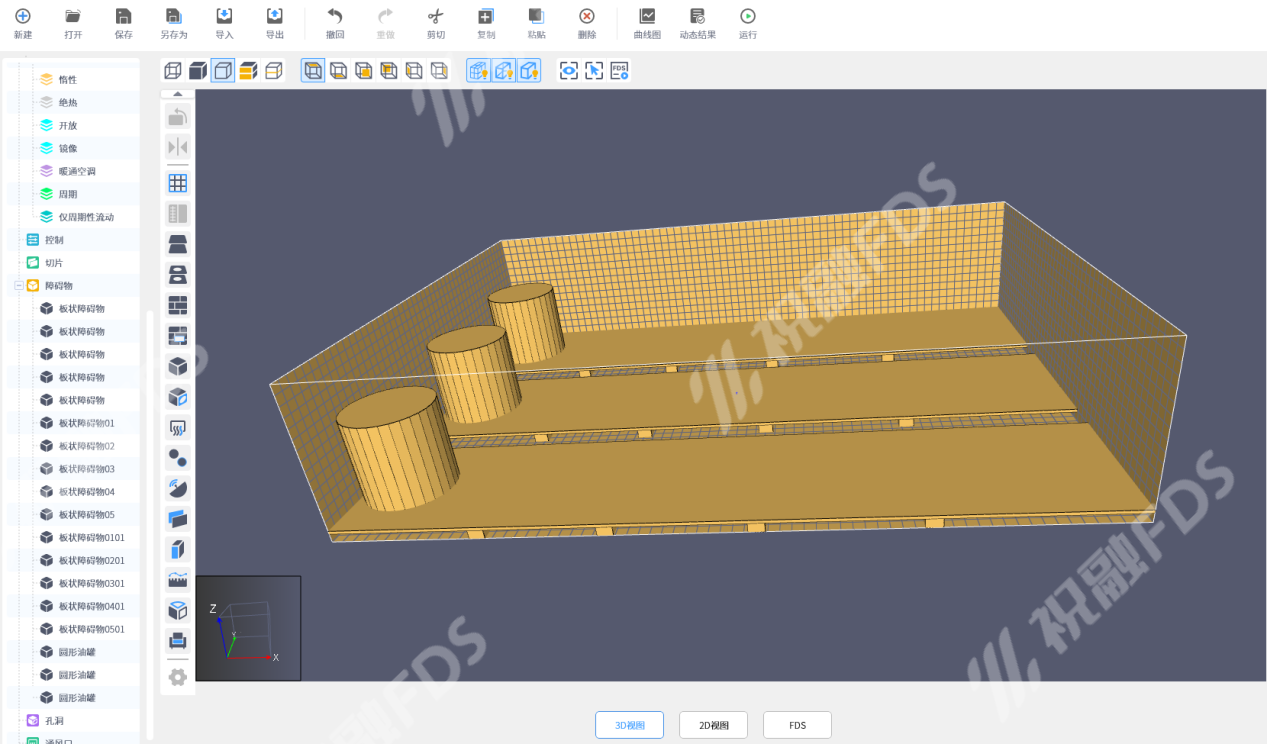Switch to the FDS tab
Viewport: 1267px width, 744px height.
tap(797, 725)
